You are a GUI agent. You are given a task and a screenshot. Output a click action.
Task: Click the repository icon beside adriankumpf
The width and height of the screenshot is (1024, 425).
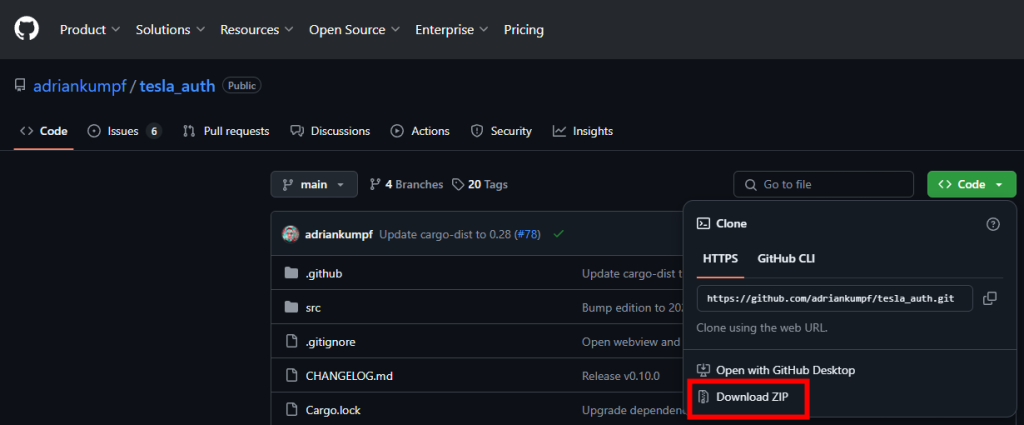[x=20, y=86]
